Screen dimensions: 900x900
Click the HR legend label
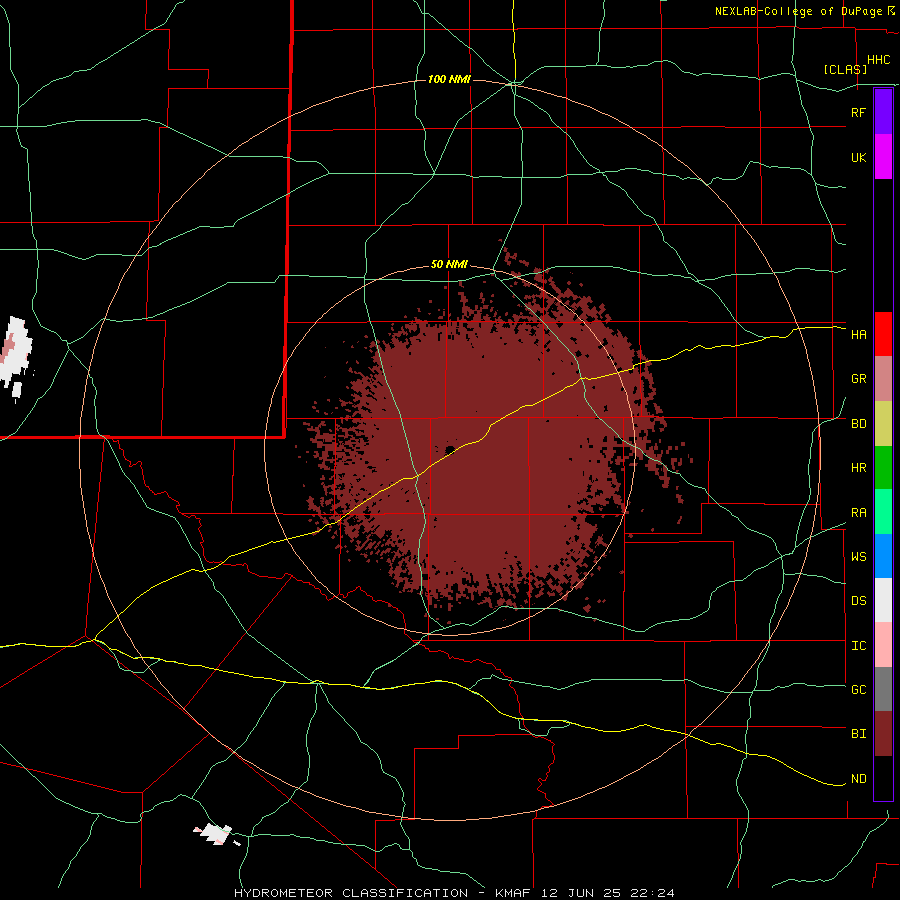(x=858, y=468)
